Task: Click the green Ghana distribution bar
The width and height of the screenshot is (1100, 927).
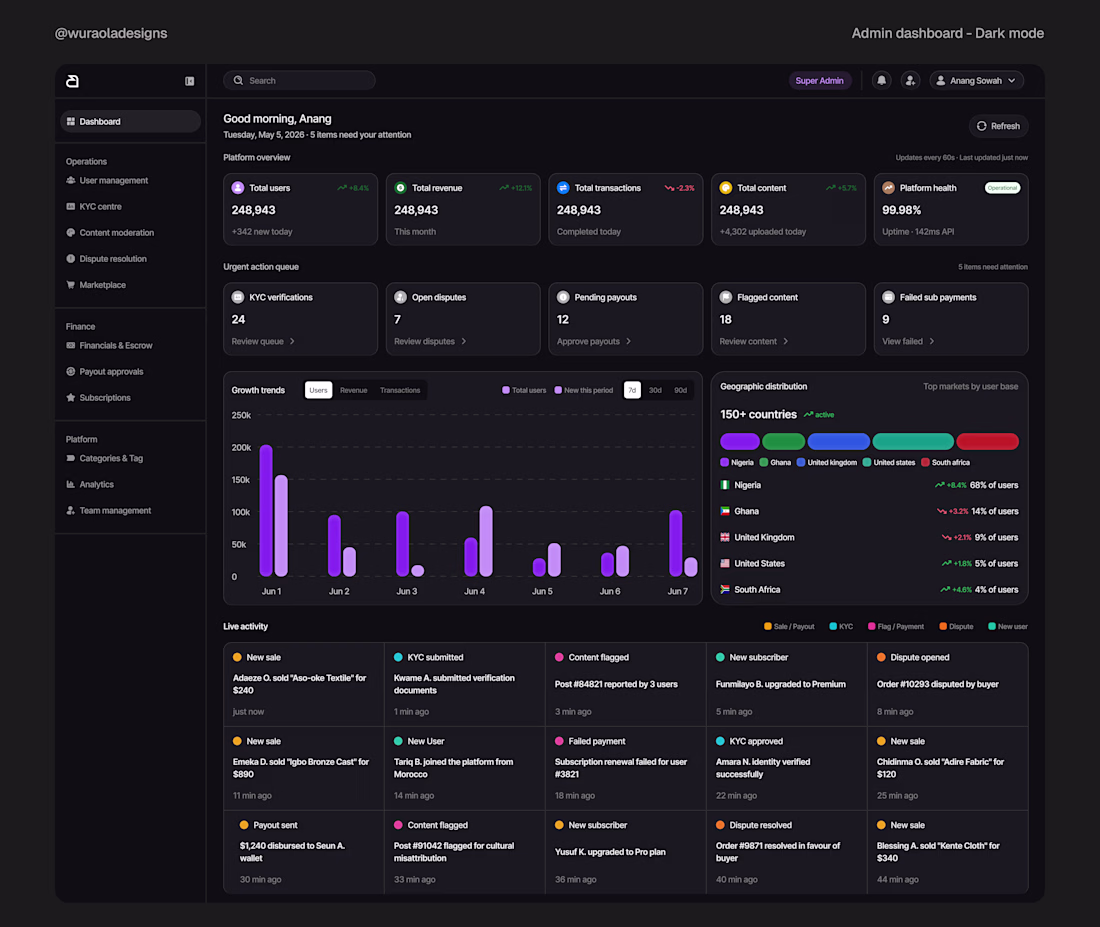Action: click(784, 441)
